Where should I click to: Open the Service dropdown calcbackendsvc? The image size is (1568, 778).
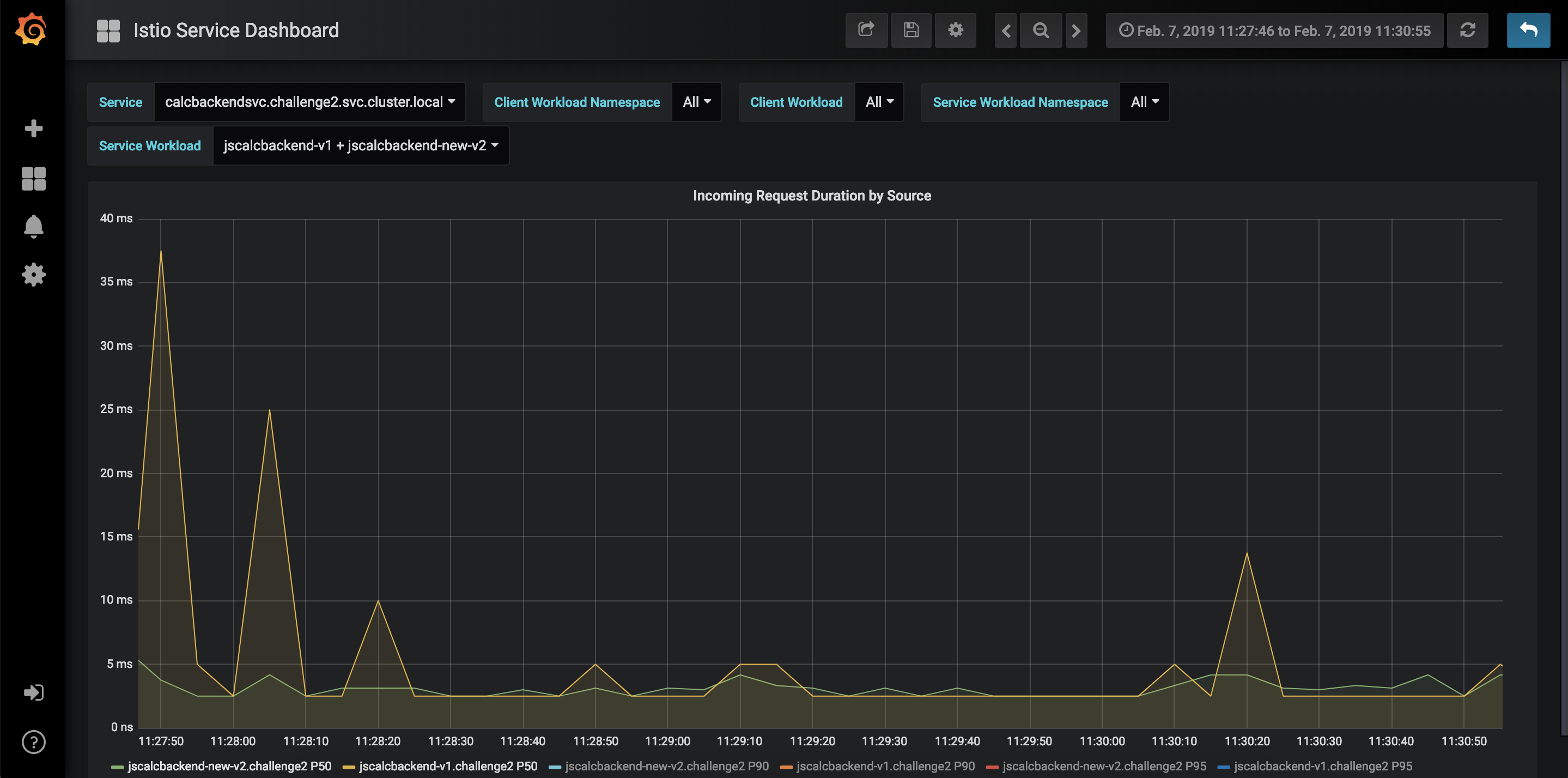(x=310, y=102)
